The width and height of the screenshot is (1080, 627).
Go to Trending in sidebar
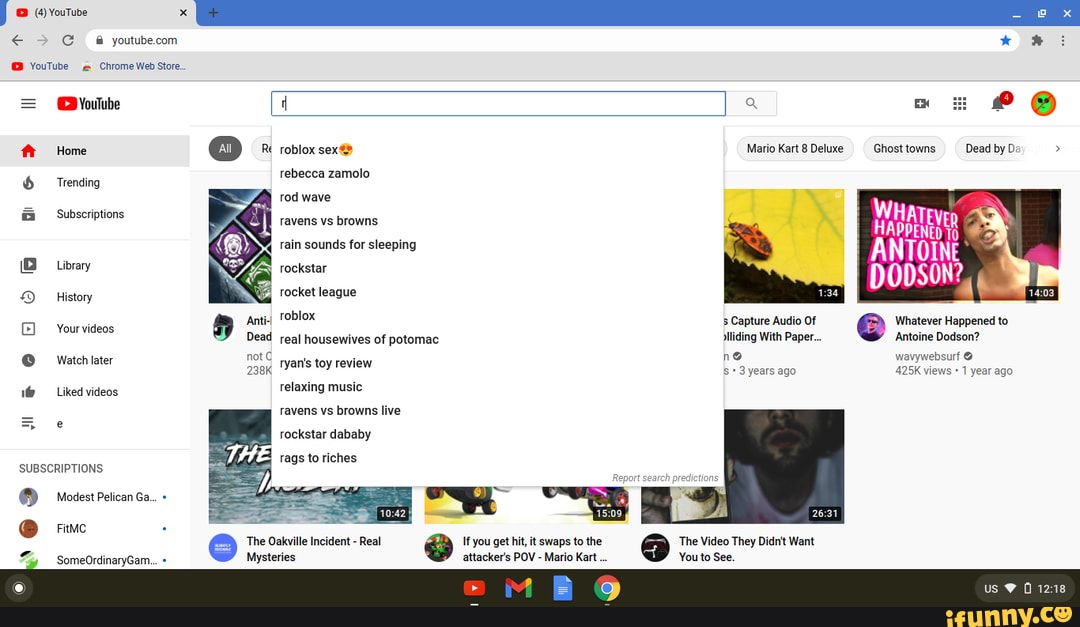tap(78, 183)
